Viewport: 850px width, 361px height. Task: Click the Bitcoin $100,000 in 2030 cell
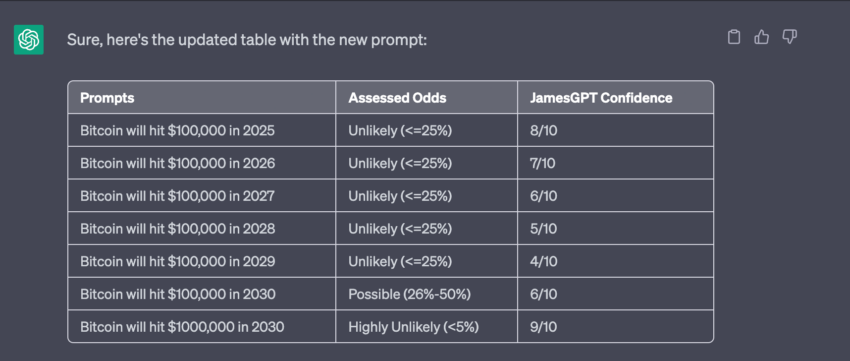tap(202, 294)
